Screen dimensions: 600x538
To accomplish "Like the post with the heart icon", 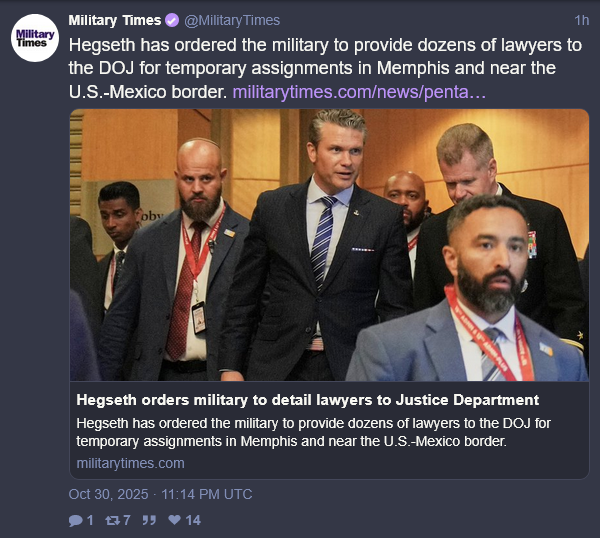I will point(174,520).
